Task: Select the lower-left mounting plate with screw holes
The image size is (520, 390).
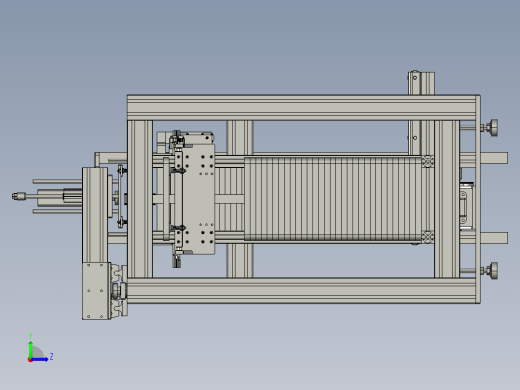Action: [x=96, y=291]
